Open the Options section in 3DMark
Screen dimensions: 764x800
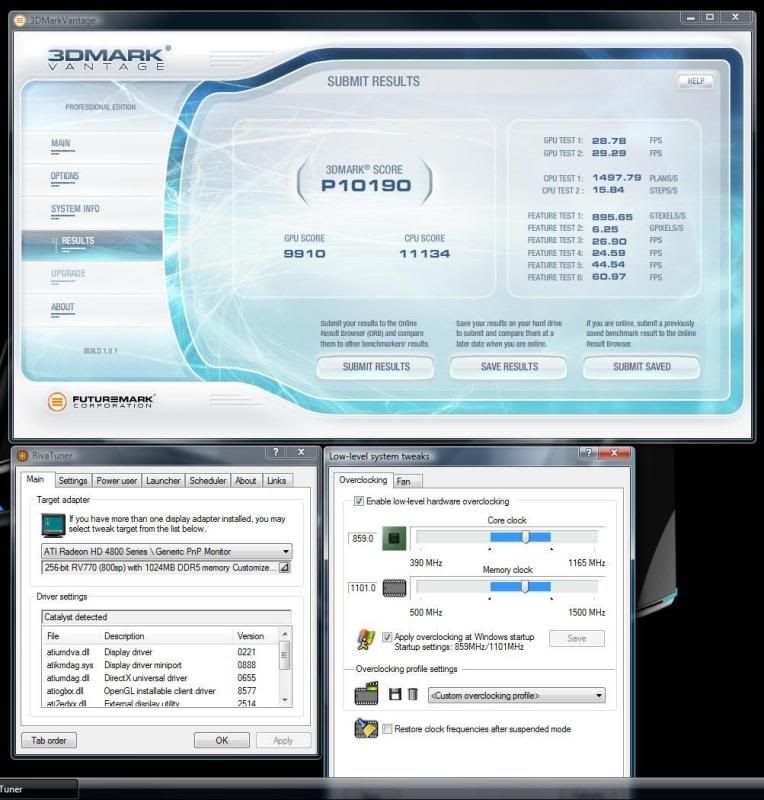(65, 177)
